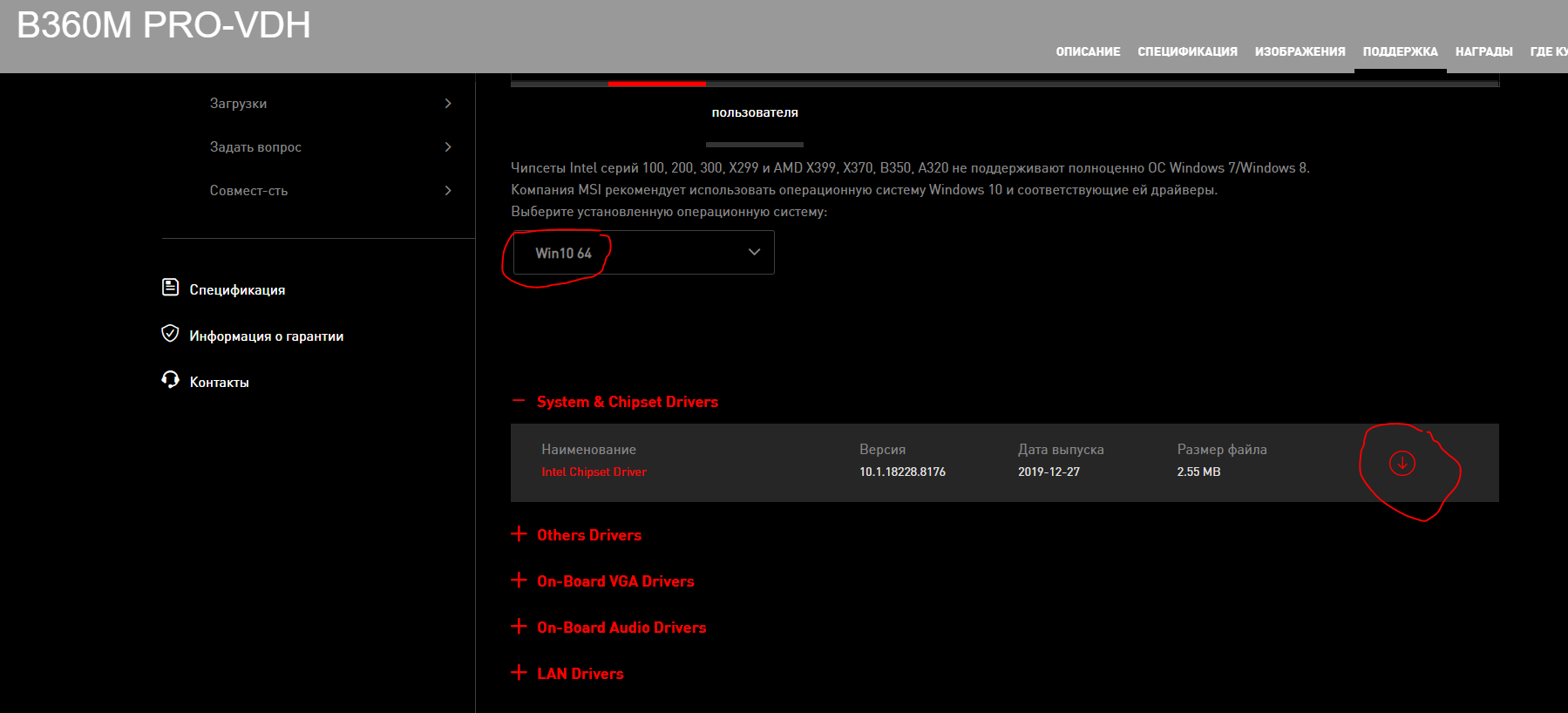
Task: Expand the Загрузки sidebar chevron
Action: (x=448, y=103)
